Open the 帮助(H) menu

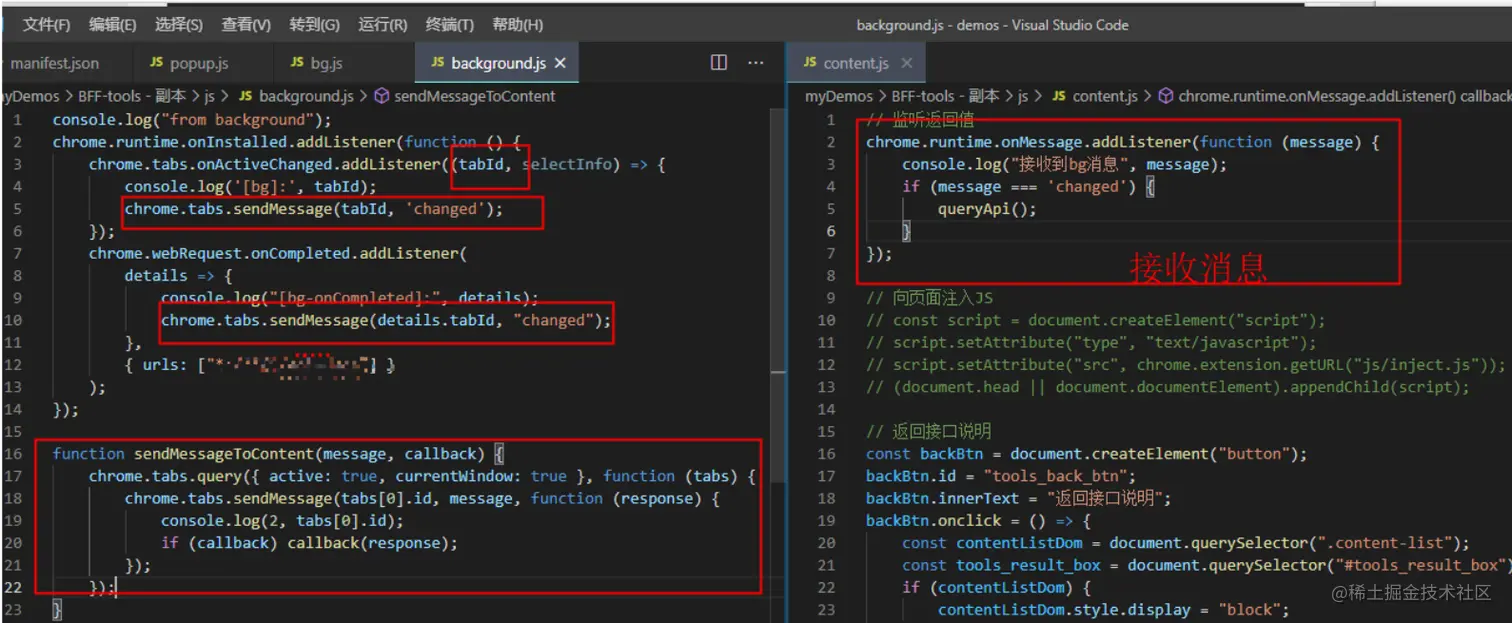(x=518, y=25)
